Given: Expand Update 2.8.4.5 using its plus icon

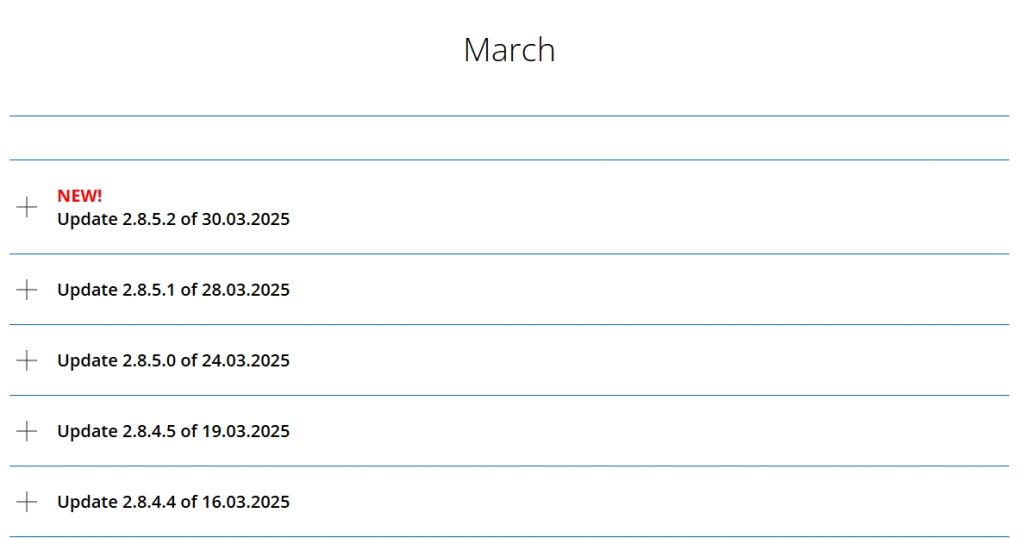Looking at the screenshot, I should pyautogui.click(x=27, y=431).
